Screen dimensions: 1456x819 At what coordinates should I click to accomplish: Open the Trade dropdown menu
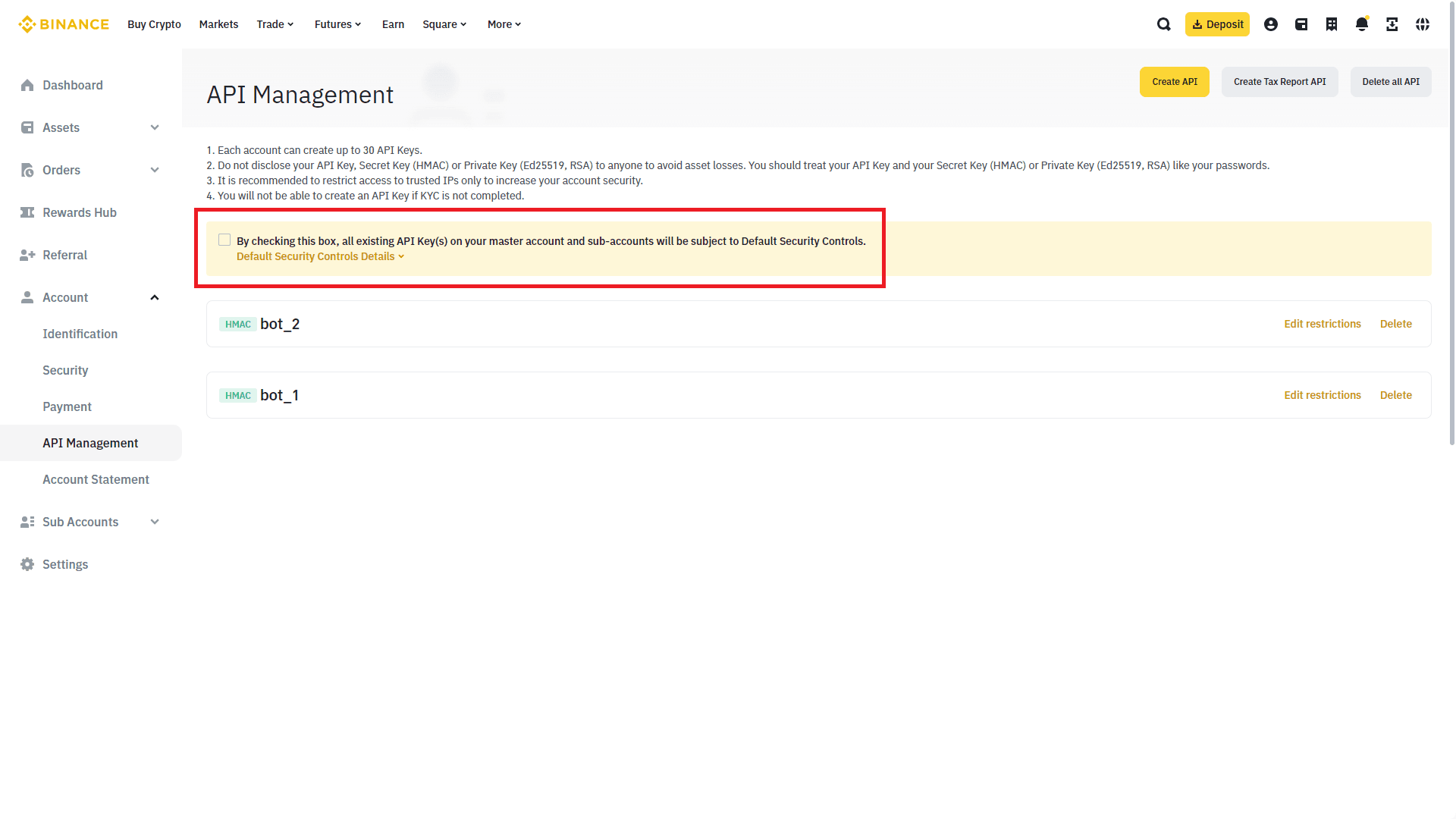(x=275, y=24)
